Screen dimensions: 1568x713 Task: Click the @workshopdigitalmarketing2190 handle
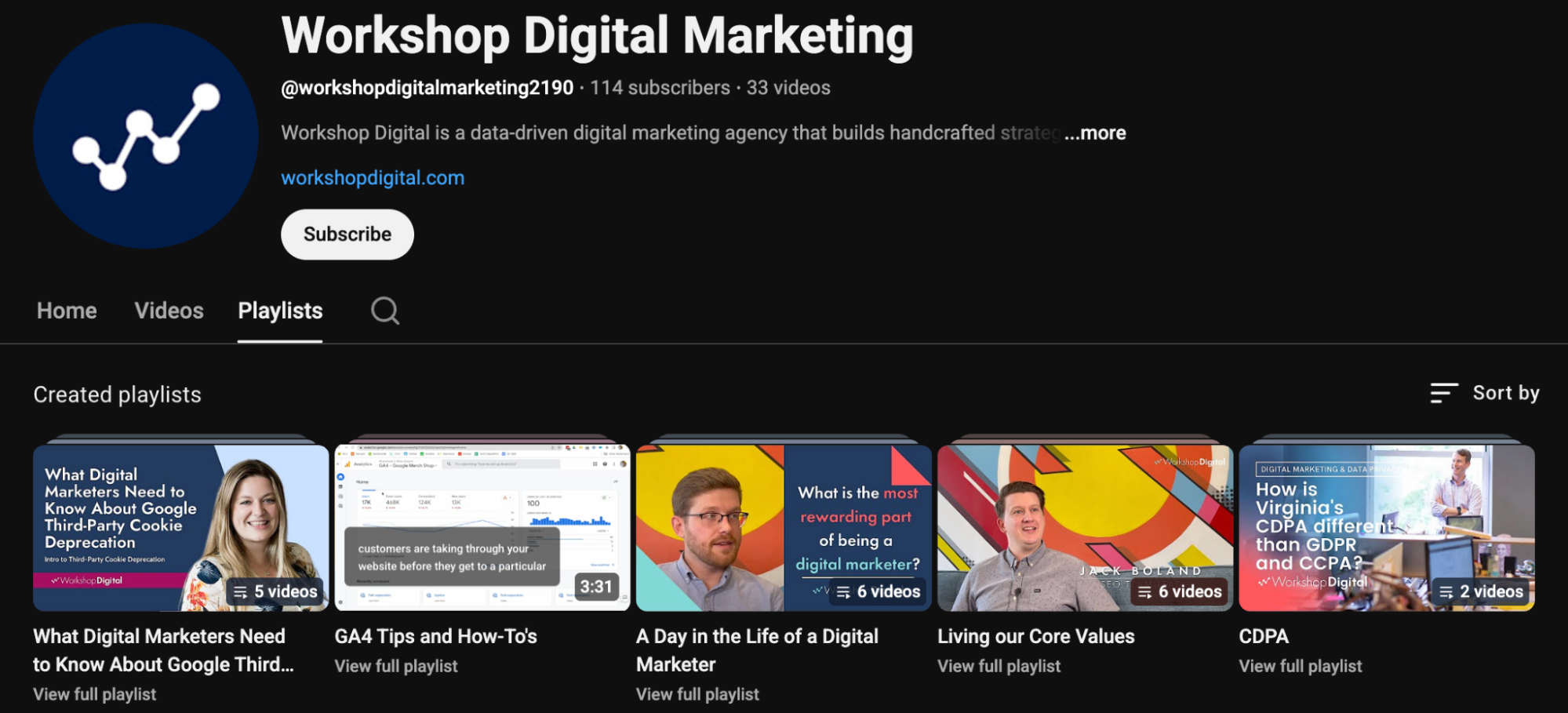click(x=427, y=88)
